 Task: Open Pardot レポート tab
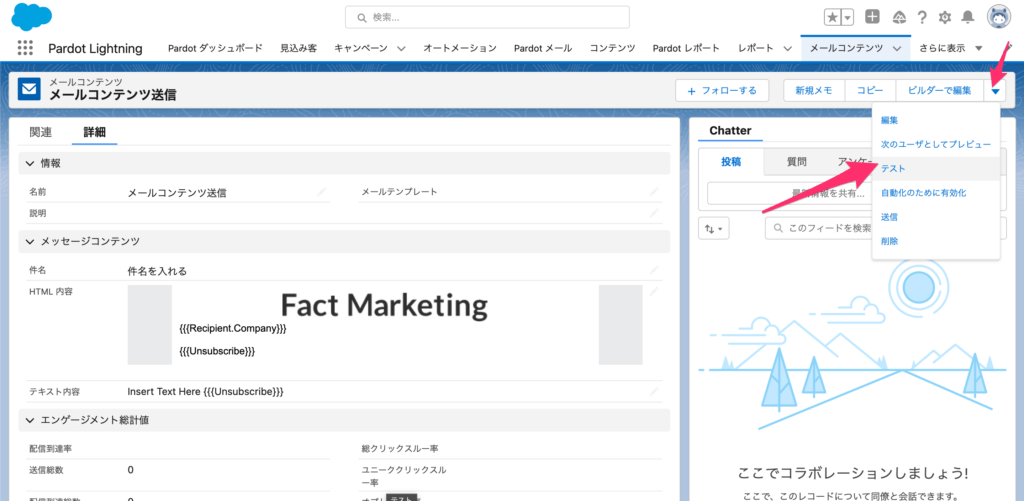[686, 48]
